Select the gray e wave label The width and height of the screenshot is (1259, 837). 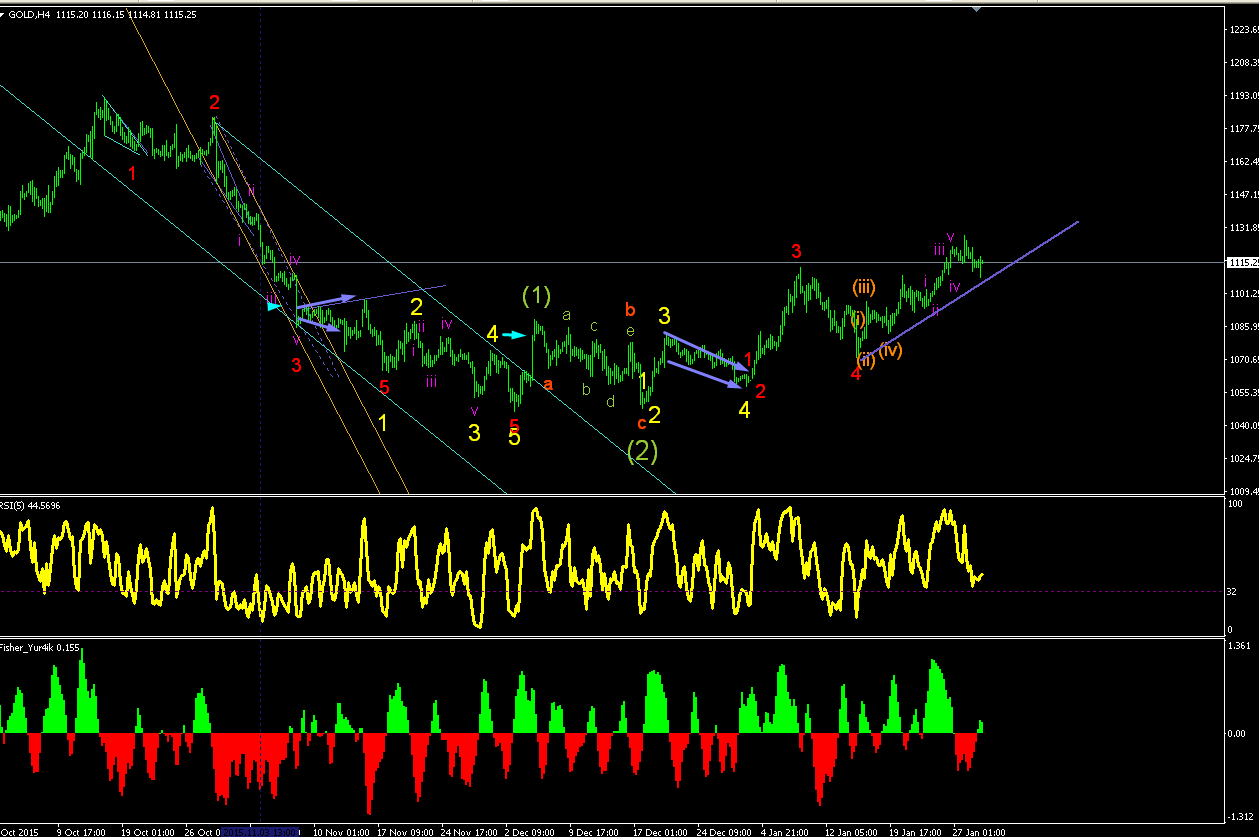tap(630, 331)
